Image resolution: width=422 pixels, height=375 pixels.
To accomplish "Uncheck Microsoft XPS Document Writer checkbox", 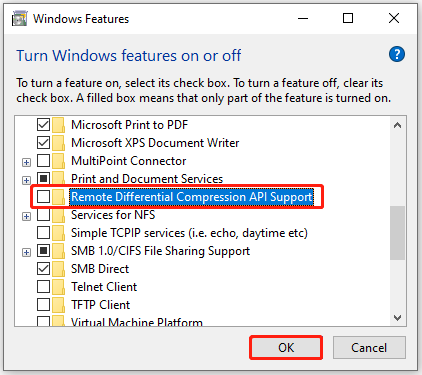I will pyautogui.click(x=43, y=143).
